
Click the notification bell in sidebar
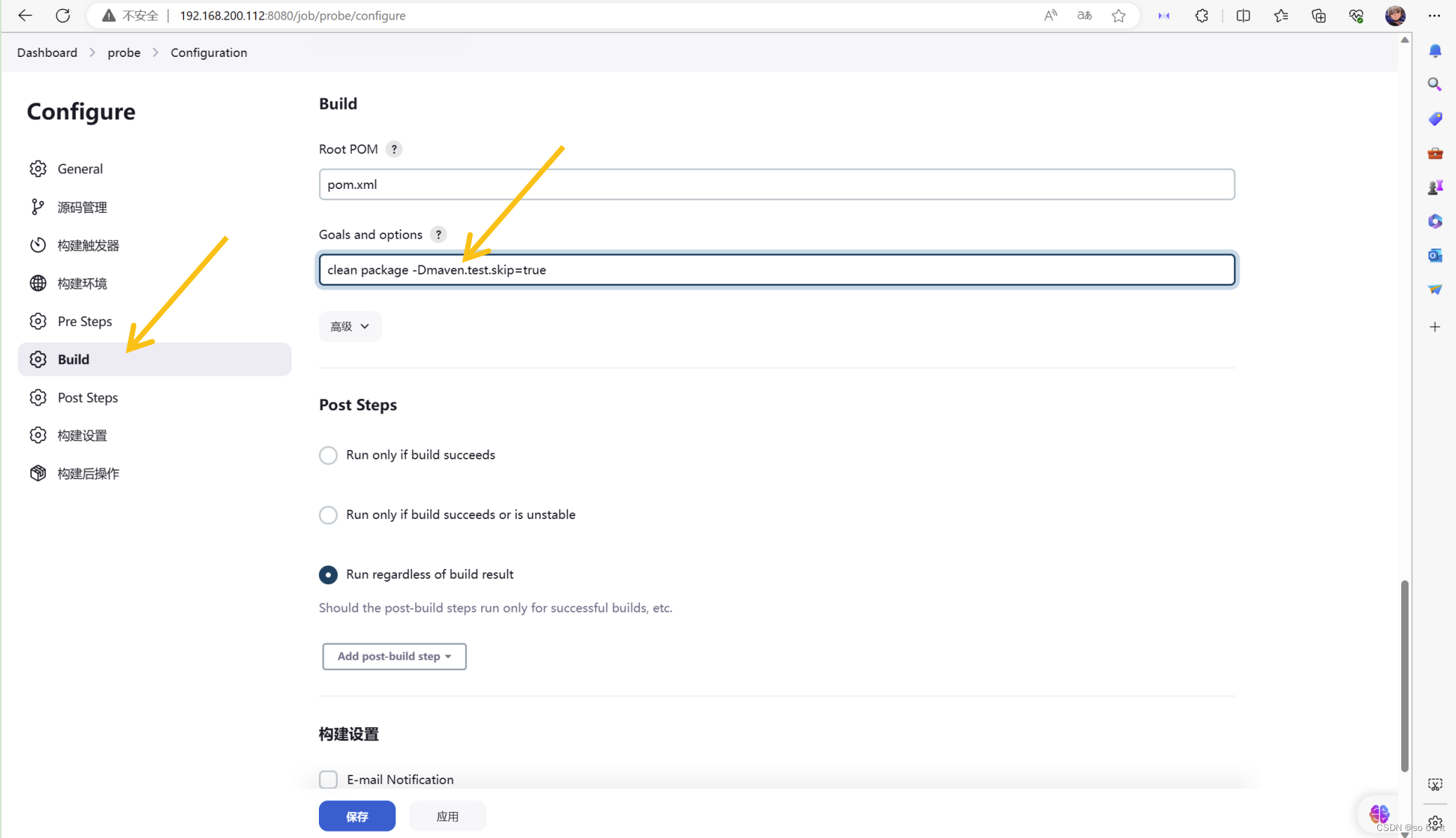(1435, 51)
